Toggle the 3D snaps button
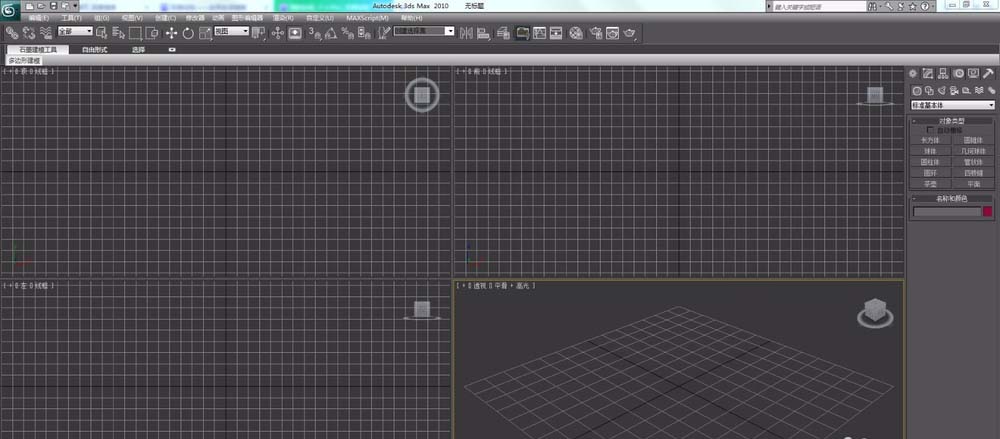1000x439 pixels. [x=314, y=33]
